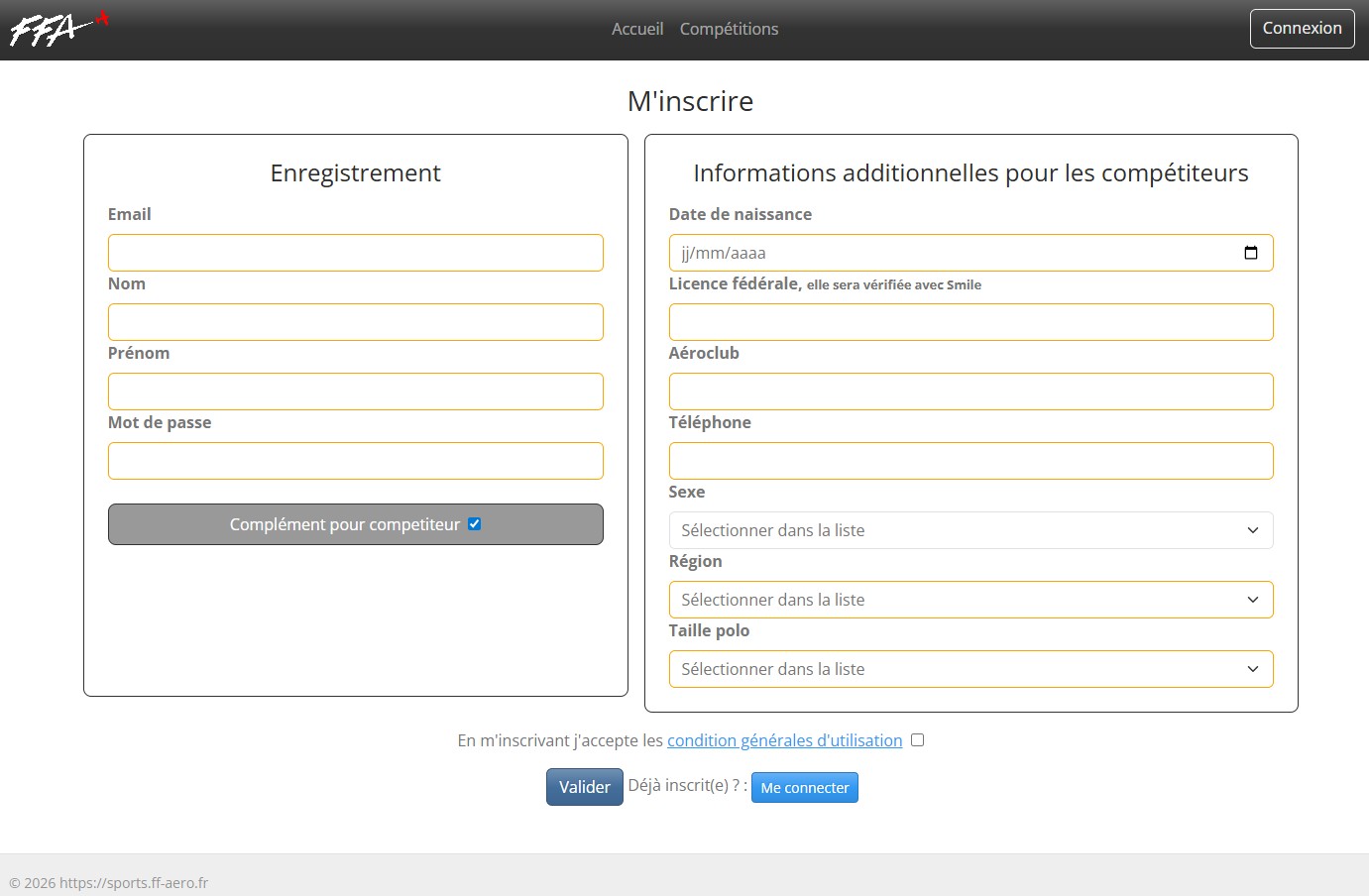Viewport: 1369px width, 896px height.
Task: Click the Connexion button
Action: (1301, 29)
